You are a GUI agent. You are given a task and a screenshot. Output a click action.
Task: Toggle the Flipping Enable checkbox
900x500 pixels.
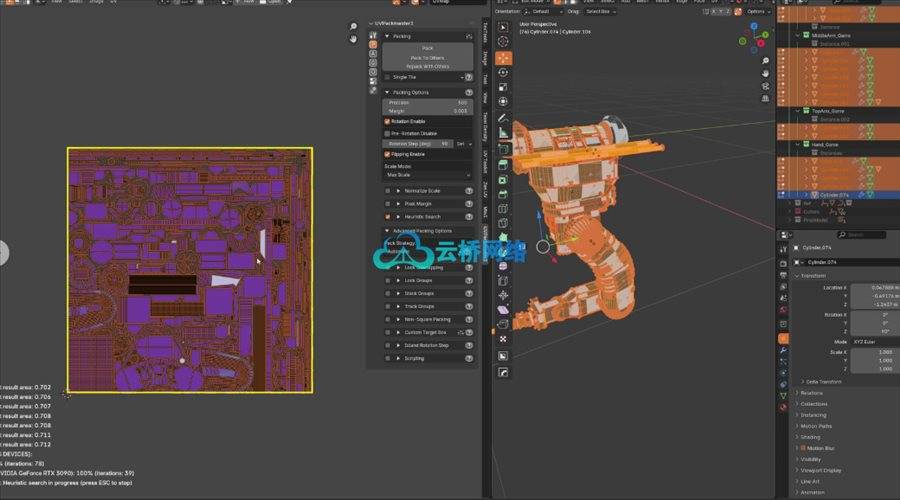[x=388, y=154]
